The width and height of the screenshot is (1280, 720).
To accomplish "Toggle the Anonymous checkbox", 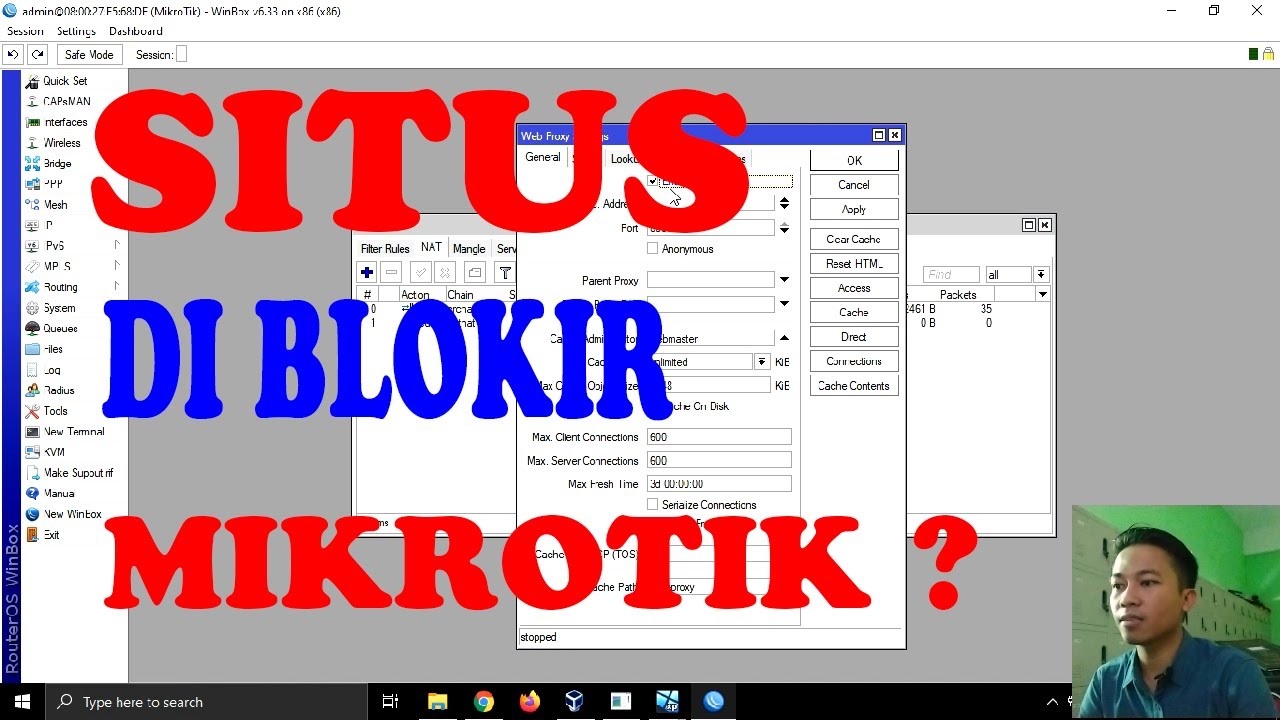I will 653,248.
